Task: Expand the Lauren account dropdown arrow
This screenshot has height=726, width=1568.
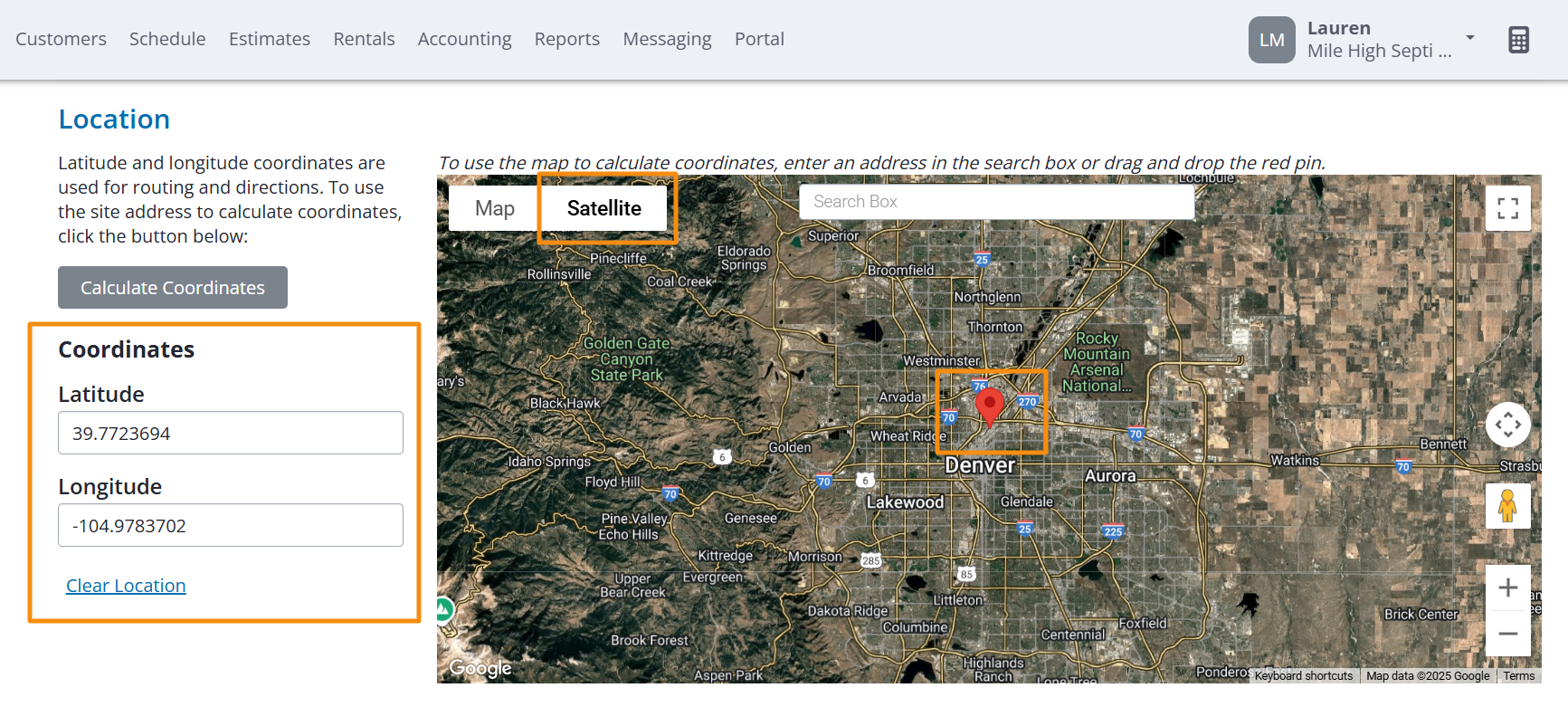Action: [x=1470, y=38]
